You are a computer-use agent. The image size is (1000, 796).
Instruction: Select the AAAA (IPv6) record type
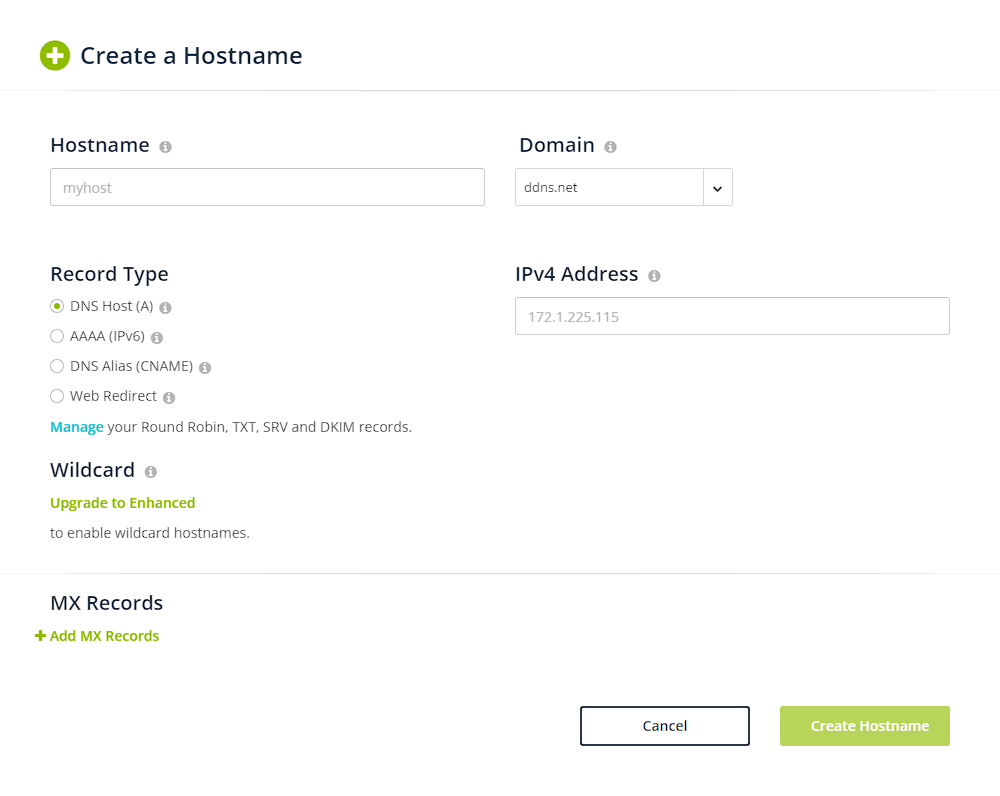click(x=57, y=336)
